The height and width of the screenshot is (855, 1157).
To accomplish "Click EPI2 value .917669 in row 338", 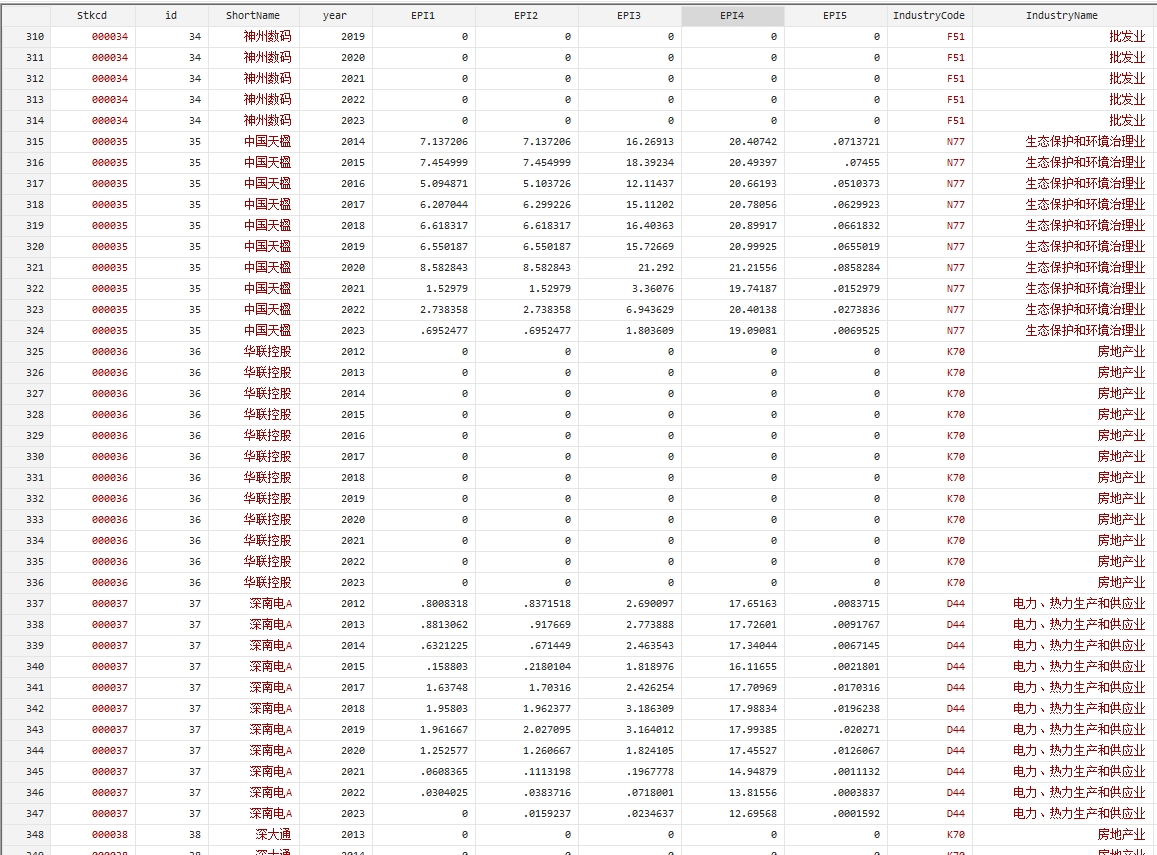I will 550,625.
